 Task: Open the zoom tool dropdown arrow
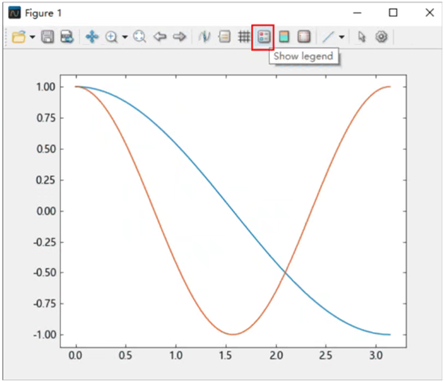click(x=125, y=37)
